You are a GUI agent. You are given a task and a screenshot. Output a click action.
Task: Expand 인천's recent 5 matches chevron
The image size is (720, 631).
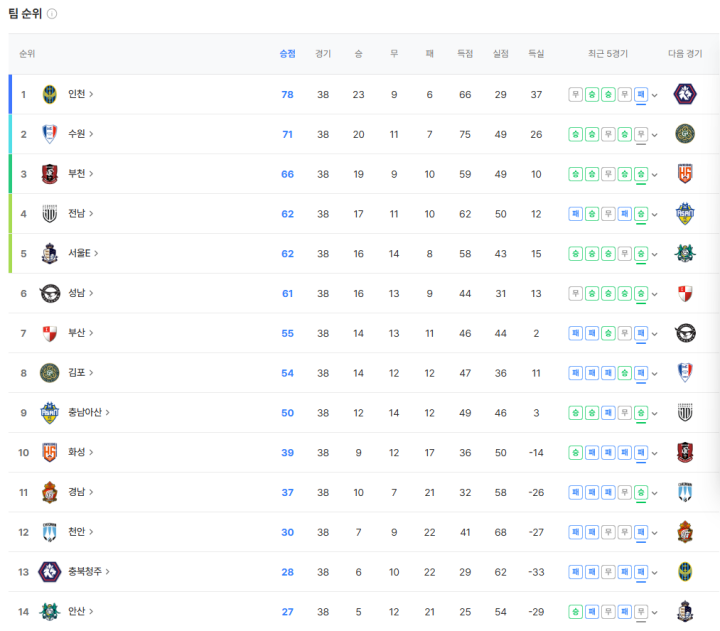655,95
